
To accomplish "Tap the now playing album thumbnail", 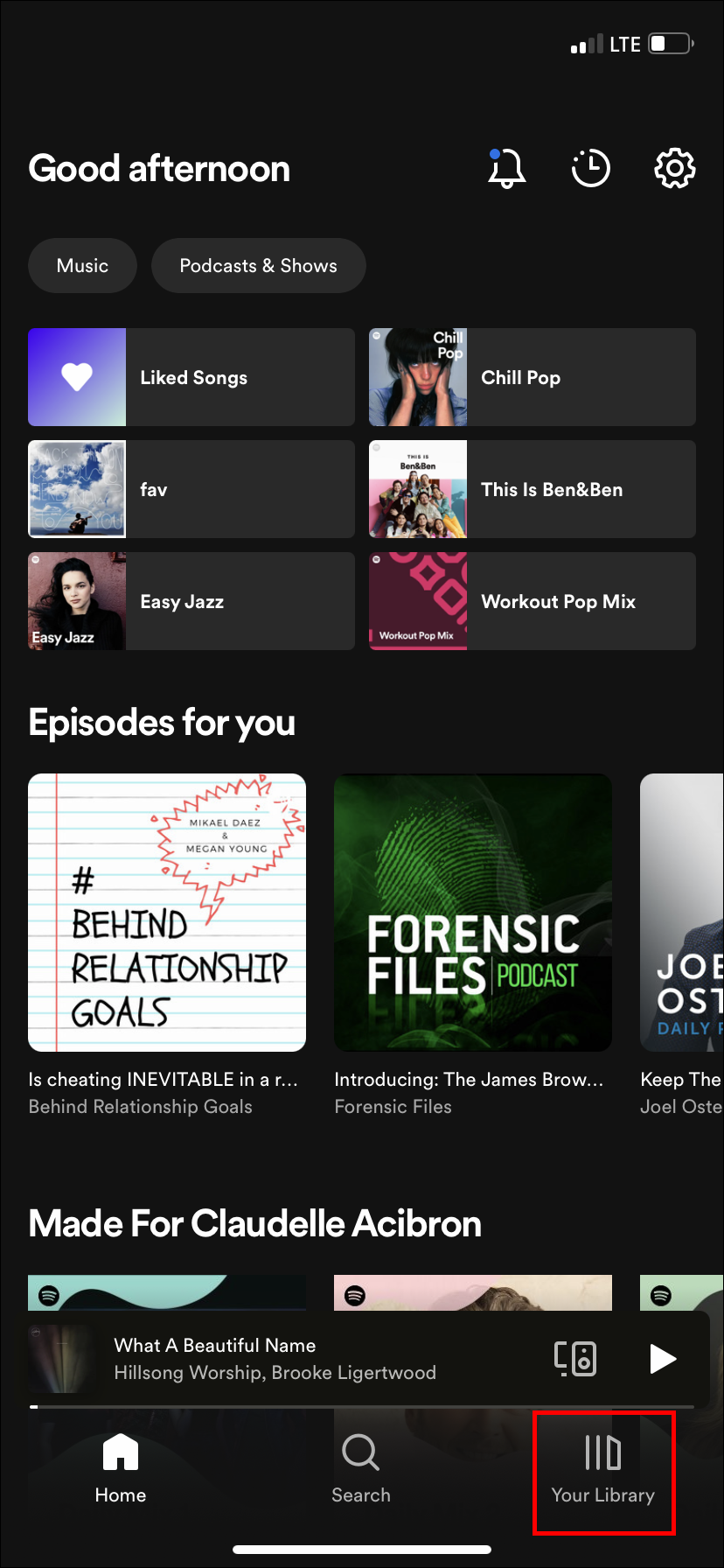I will (63, 1359).
